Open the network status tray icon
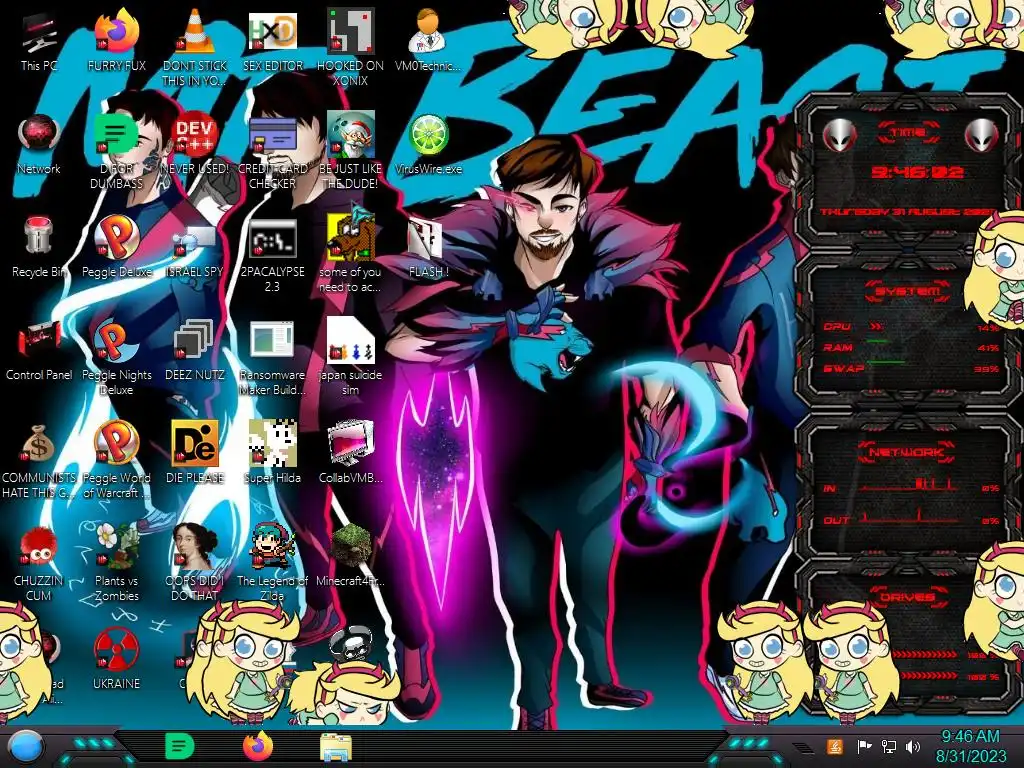 coord(888,746)
